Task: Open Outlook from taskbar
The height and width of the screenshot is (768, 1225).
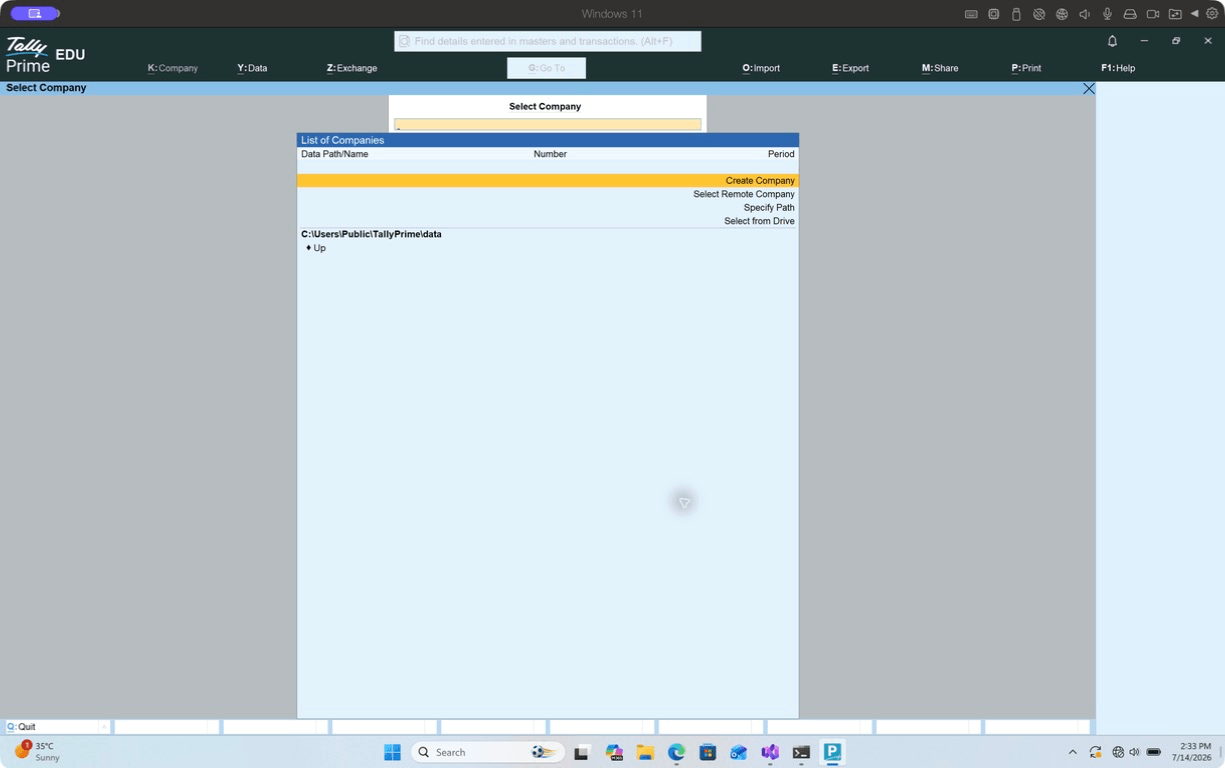Action: coord(739,752)
